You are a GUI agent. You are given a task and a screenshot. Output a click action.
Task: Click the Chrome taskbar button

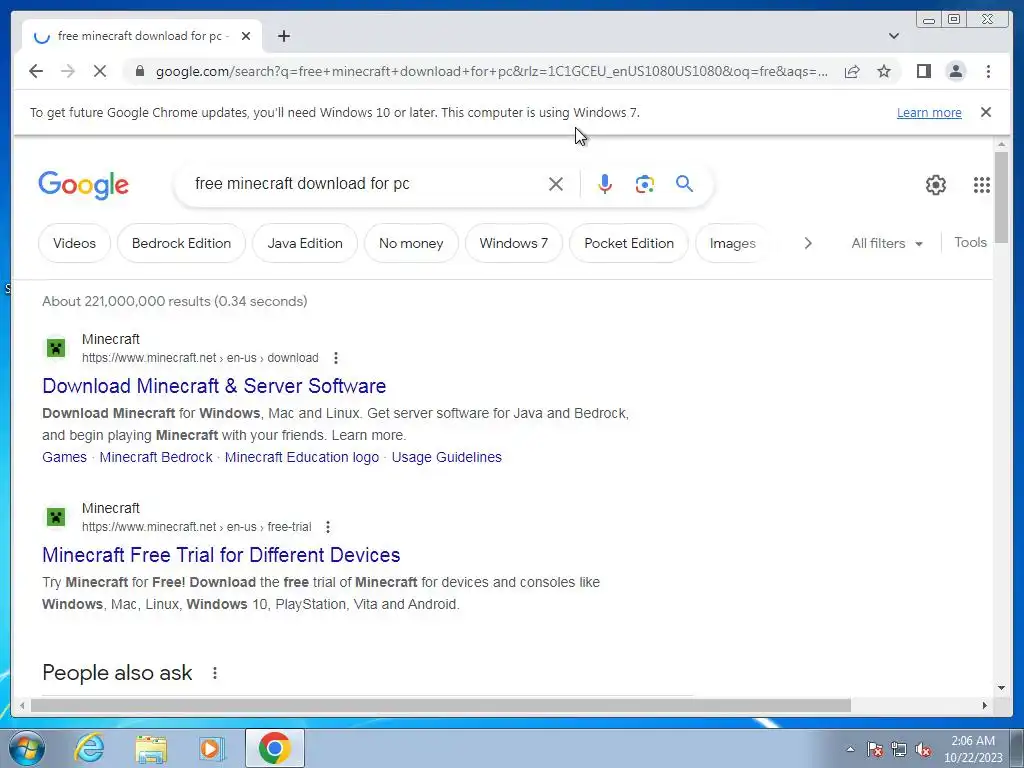click(x=275, y=748)
